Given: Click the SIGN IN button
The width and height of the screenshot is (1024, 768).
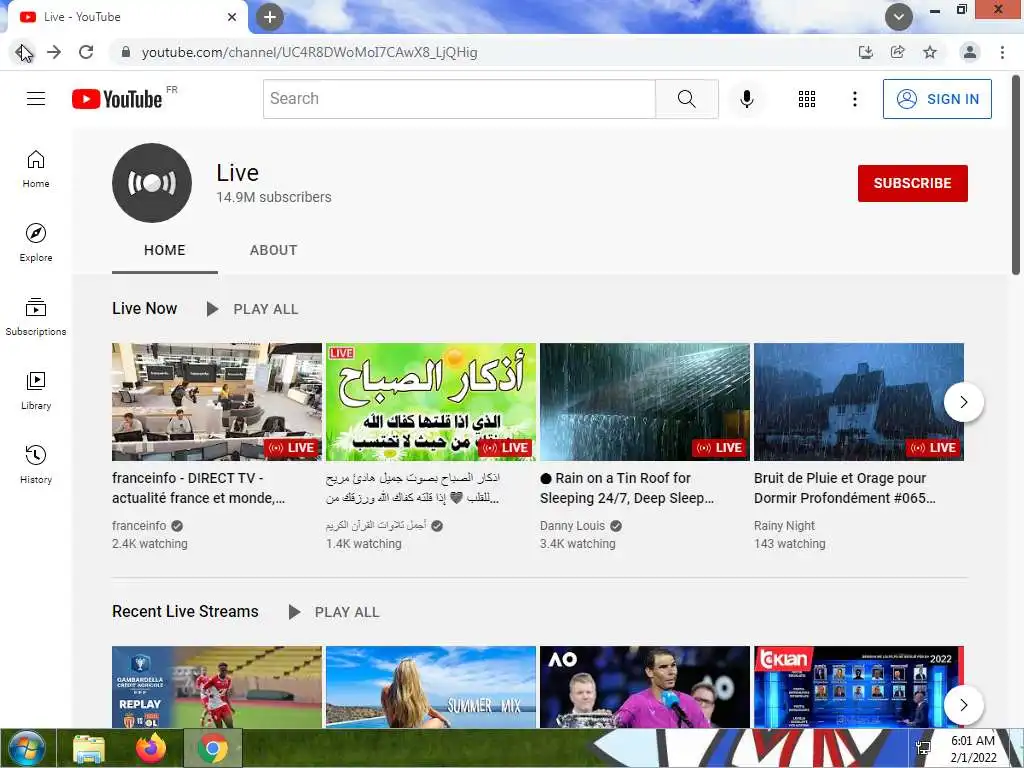Looking at the screenshot, I should pos(937,99).
